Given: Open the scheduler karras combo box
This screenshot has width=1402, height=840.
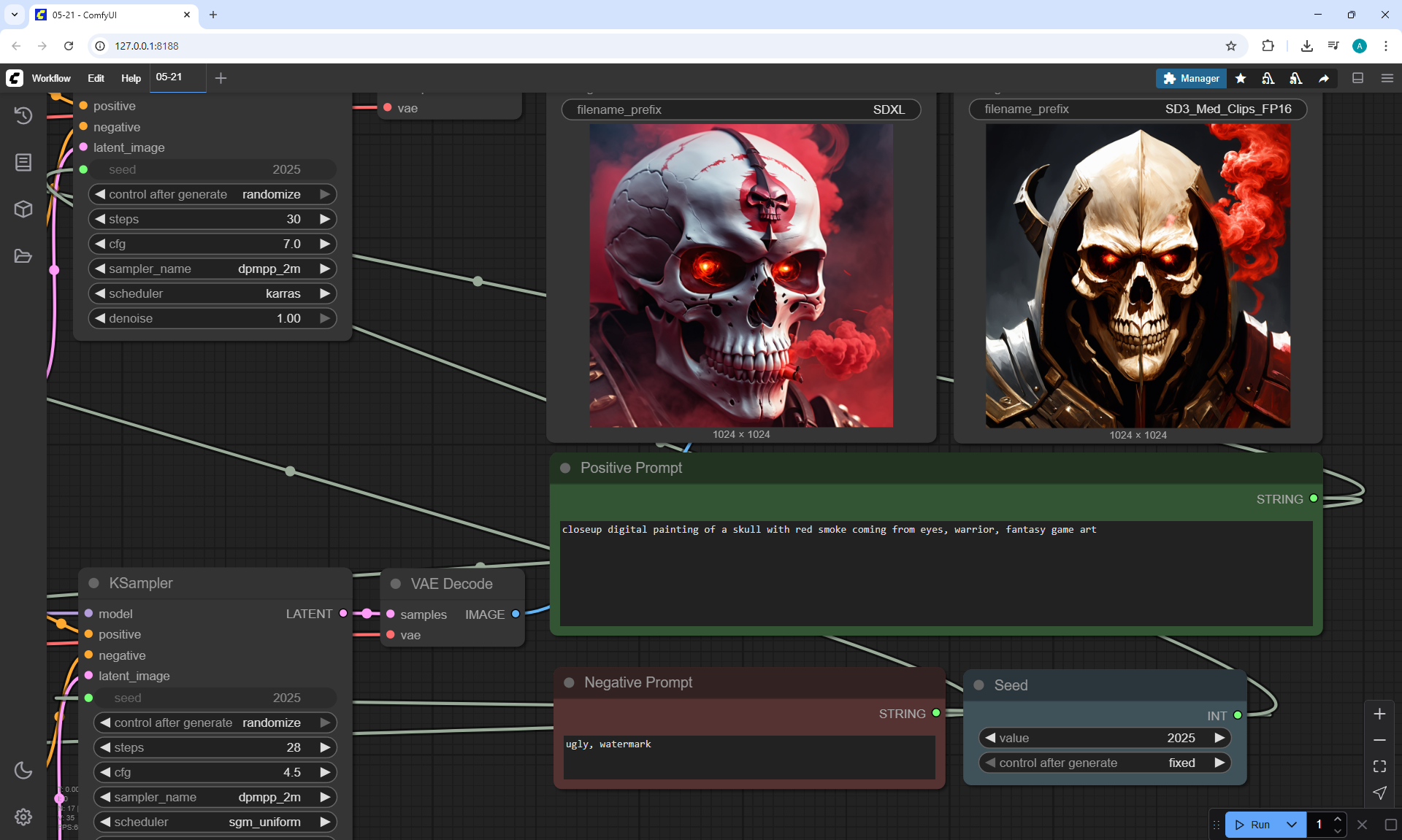Looking at the screenshot, I should [212, 293].
